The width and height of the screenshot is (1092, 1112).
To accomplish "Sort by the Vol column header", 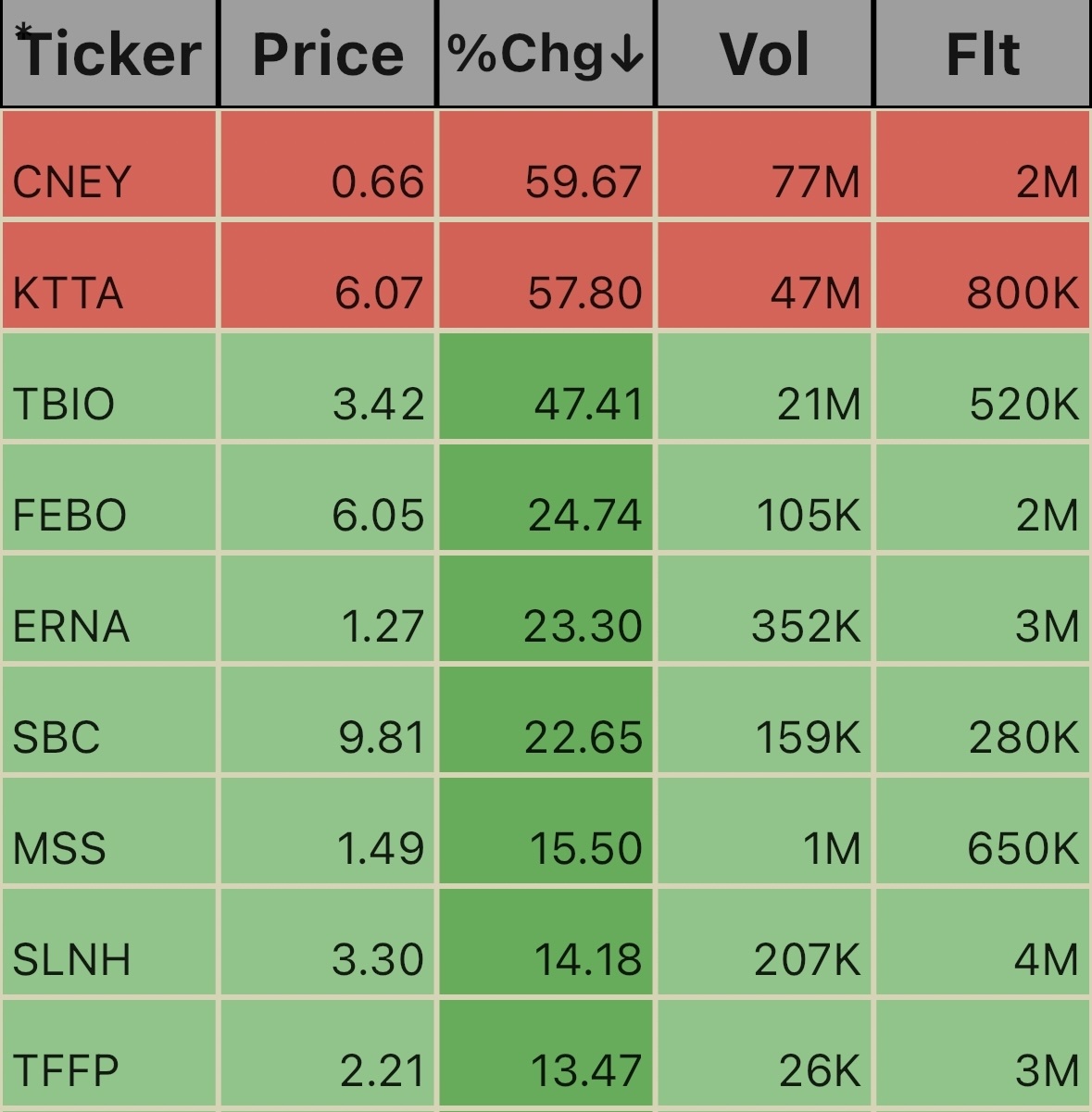I will point(765,54).
